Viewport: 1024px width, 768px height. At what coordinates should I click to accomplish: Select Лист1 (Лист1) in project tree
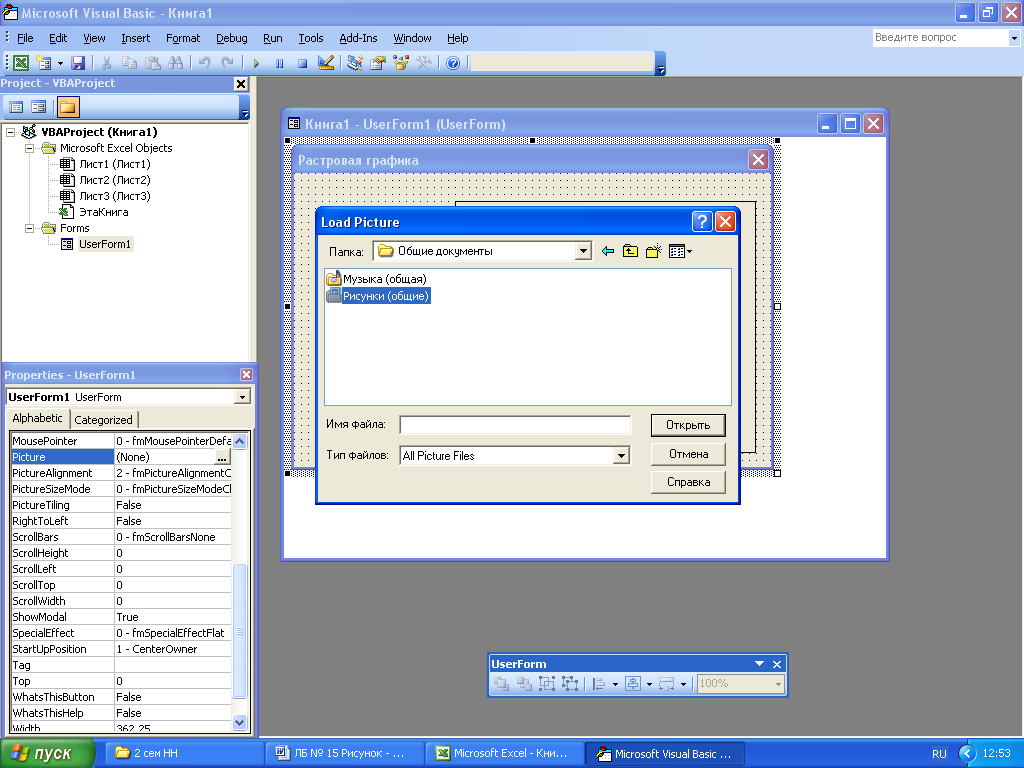point(114,164)
